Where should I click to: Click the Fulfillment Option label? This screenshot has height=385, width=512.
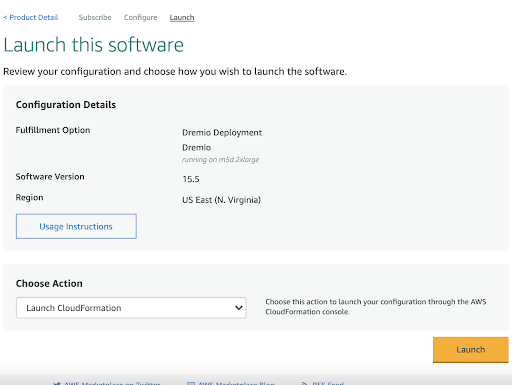pyautogui.click(x=53, y=130)
